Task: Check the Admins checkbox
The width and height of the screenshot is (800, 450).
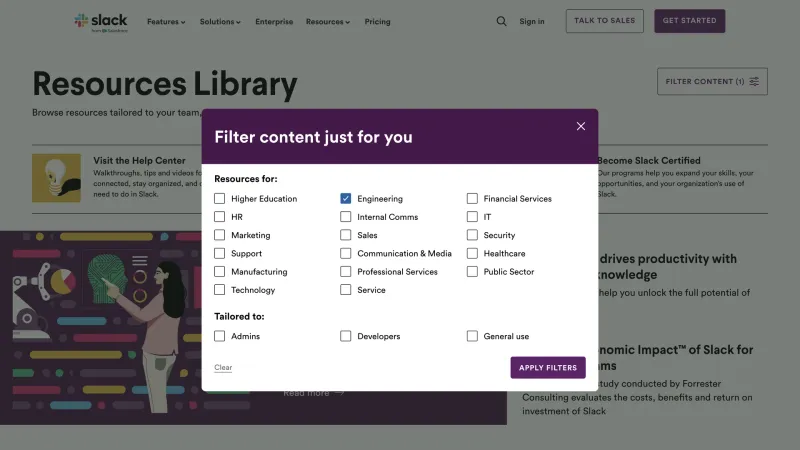Action: tap(219, 336)
